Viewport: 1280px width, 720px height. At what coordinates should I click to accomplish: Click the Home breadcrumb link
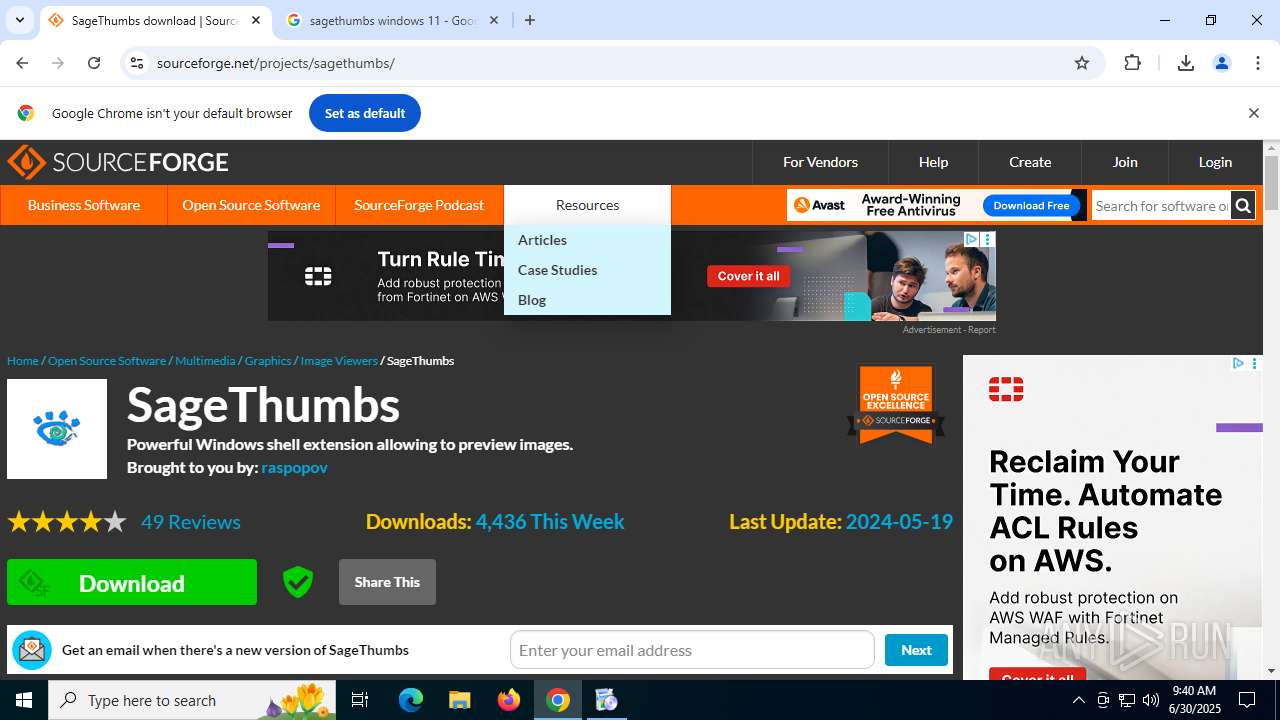tap(22, 361)
